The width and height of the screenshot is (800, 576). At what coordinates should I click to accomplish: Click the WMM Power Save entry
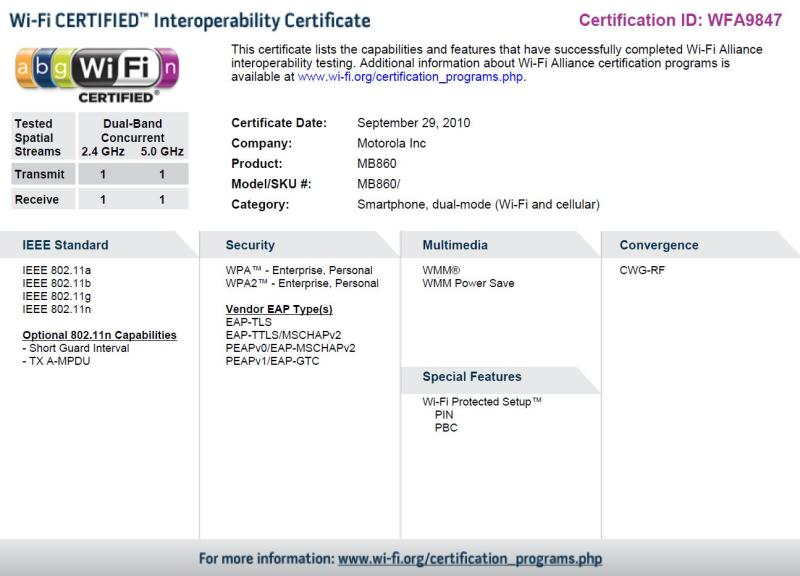pyautogui.click(x=468, y=283)
